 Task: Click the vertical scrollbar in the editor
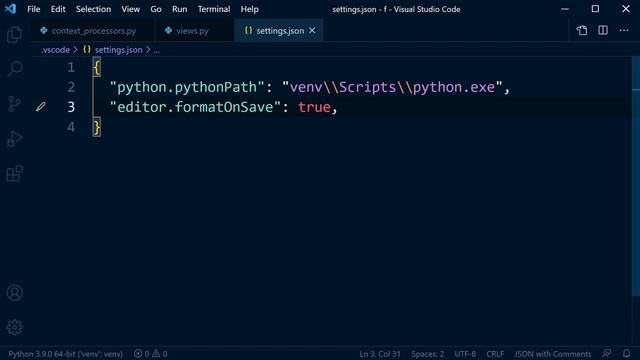coord(636,176)
